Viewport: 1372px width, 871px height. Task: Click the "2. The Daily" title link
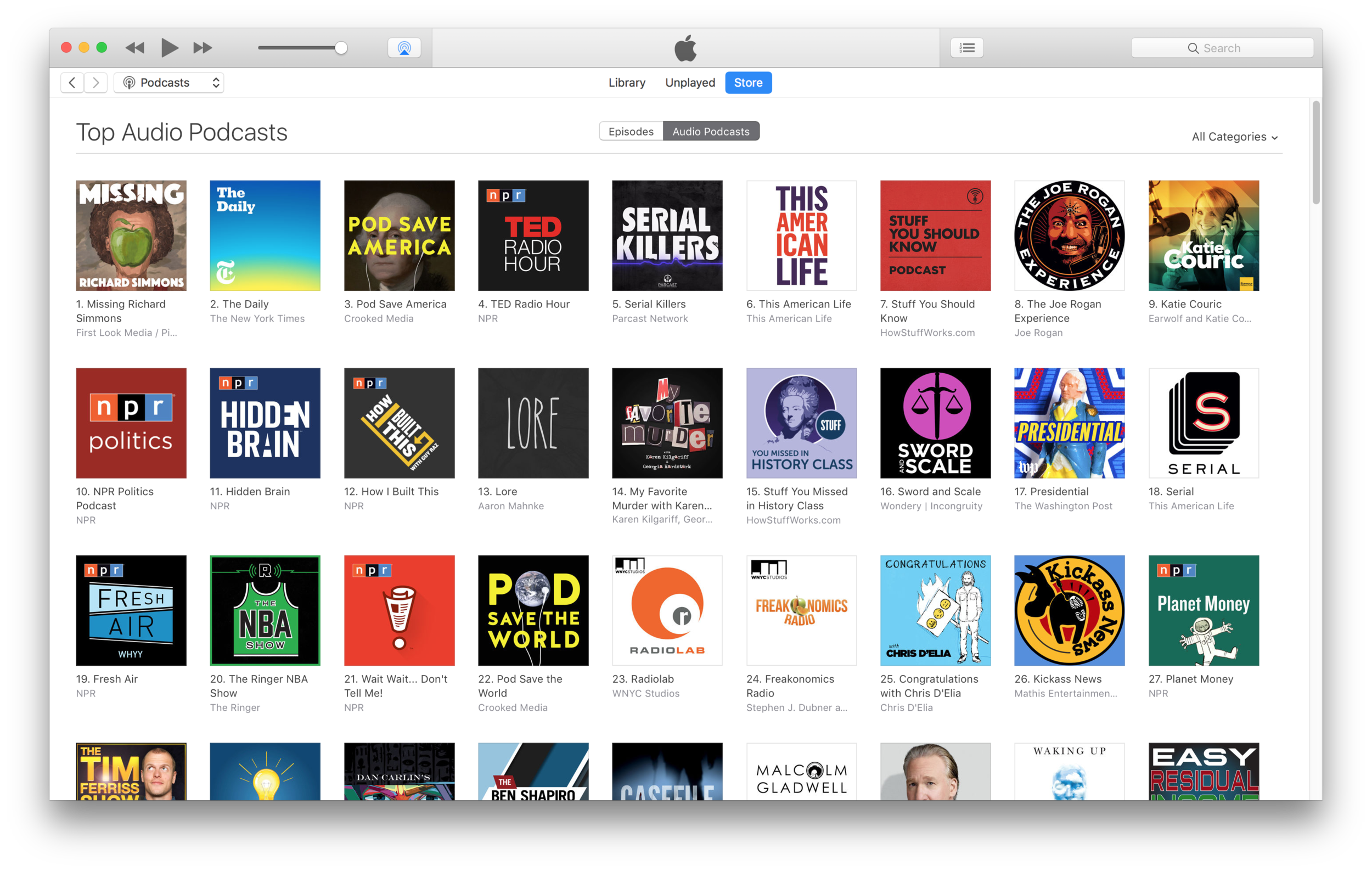pyautogui.click(x=239, y=304)
